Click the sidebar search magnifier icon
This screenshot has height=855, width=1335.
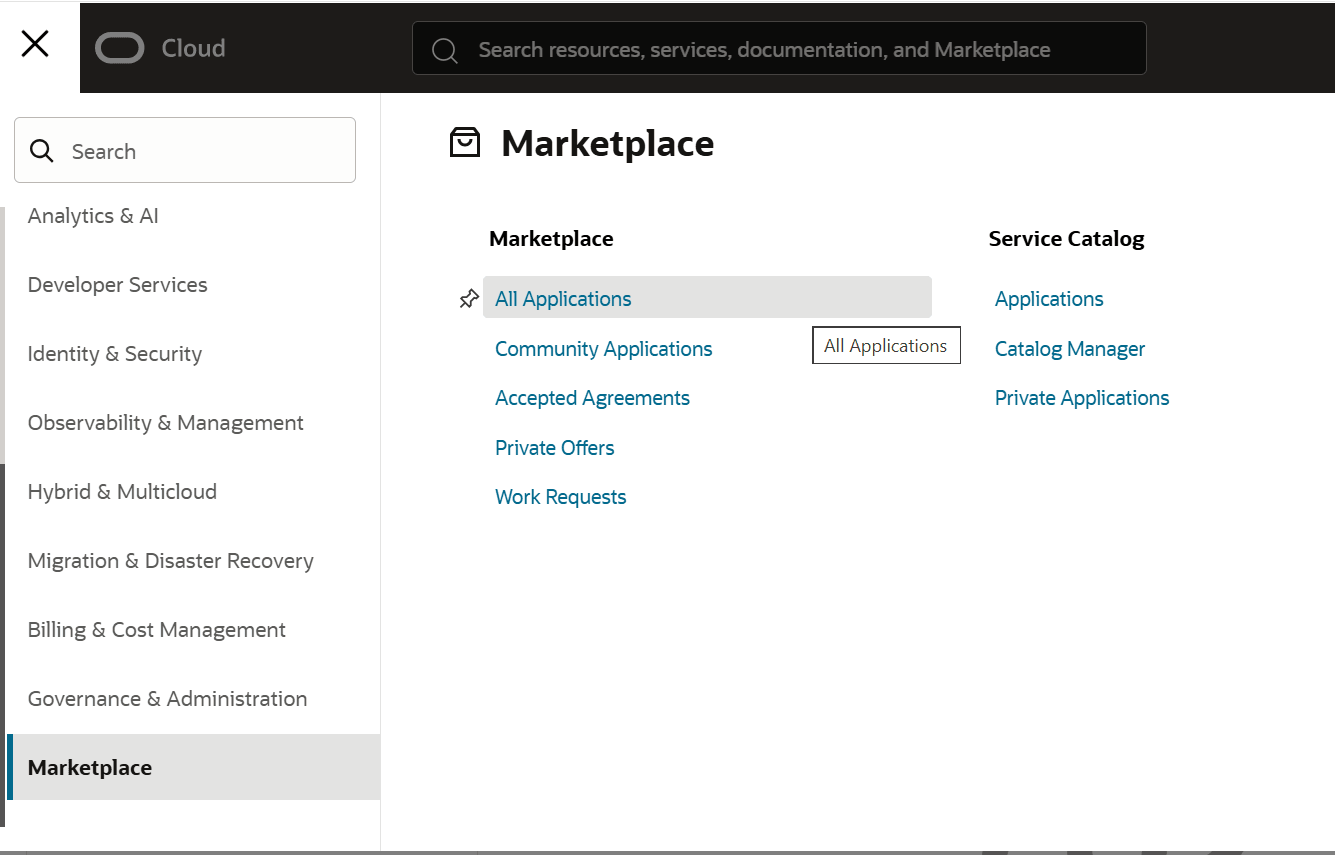pyautogui.click(x=42, y=151)
